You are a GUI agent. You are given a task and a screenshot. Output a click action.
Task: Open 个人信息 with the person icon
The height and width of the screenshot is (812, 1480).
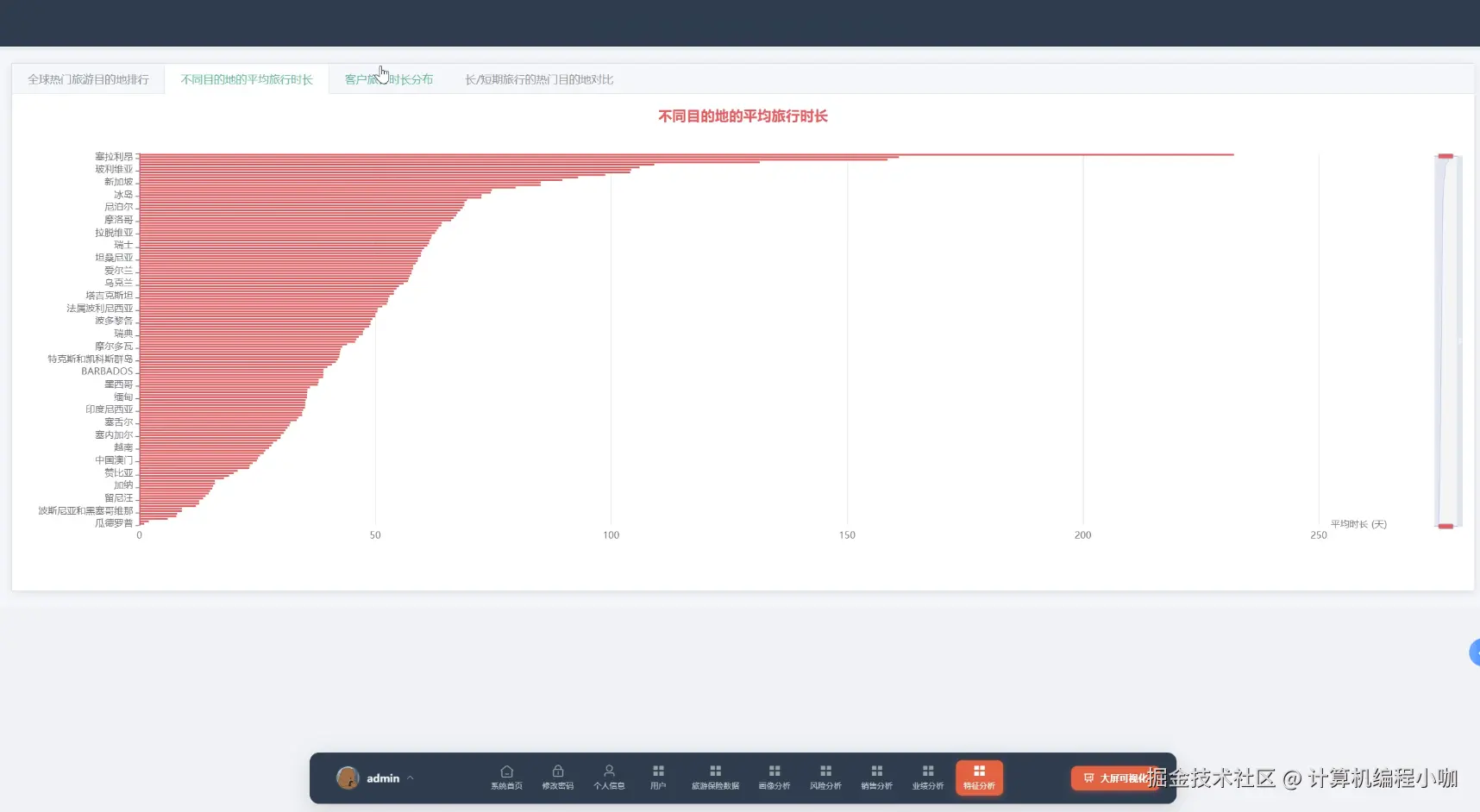pos(609,778)
